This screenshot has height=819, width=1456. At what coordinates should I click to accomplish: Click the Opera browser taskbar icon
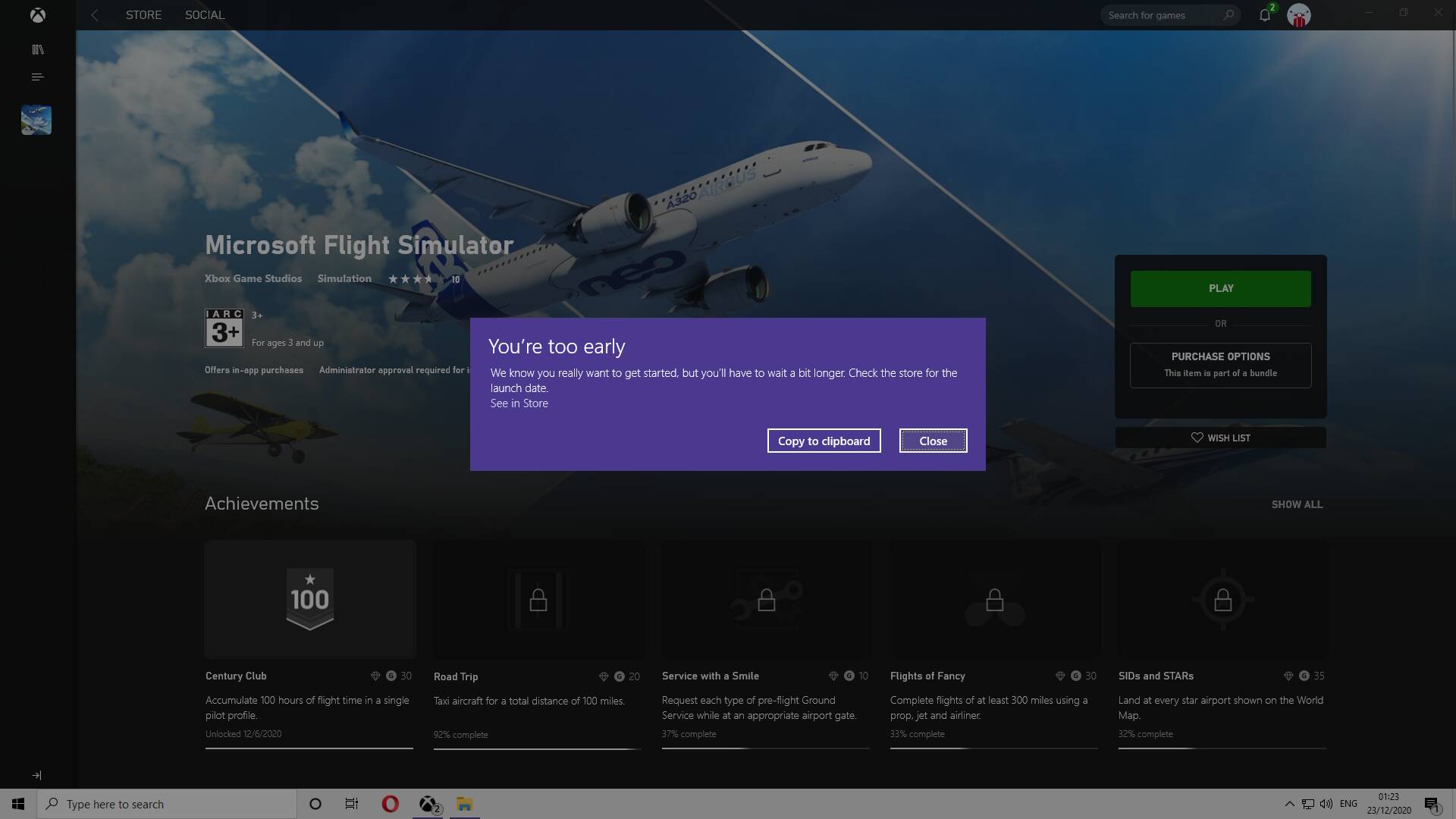[x=390, y=803]
